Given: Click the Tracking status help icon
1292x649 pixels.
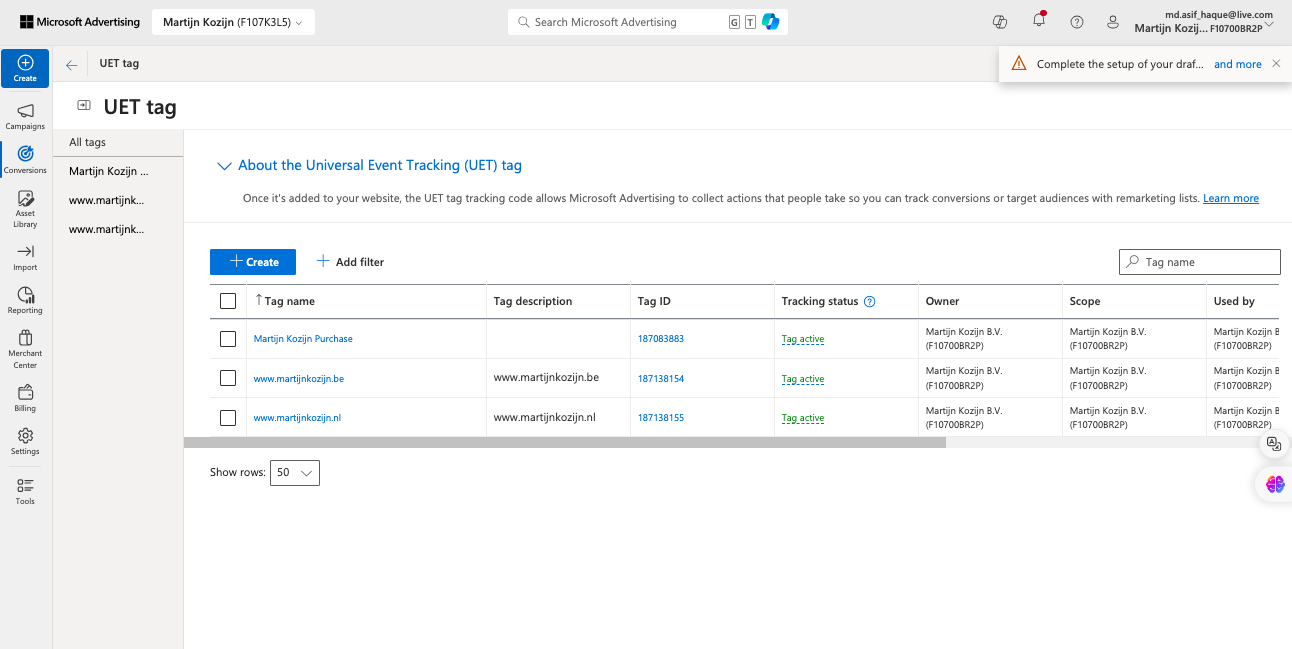Looking at the screenshot, I should pyautogui.click(x=870, y=301).
